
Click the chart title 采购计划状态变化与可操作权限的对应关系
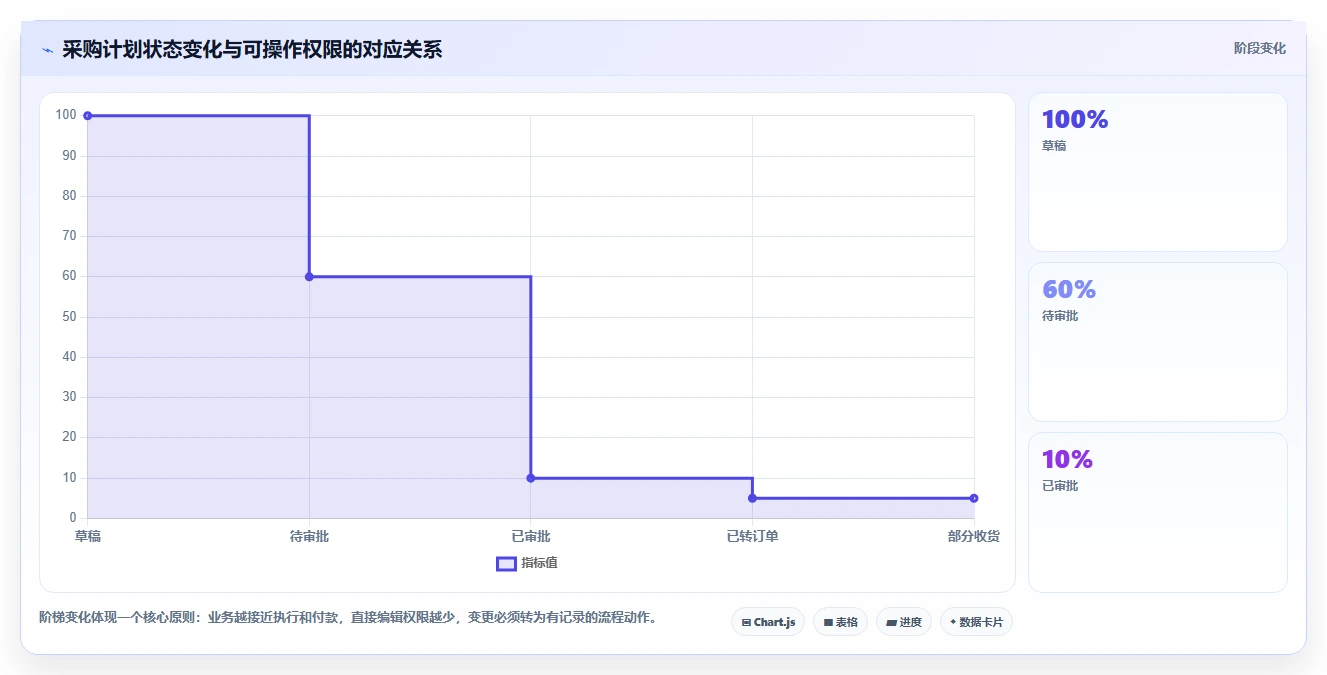click(x=252, y=50)
